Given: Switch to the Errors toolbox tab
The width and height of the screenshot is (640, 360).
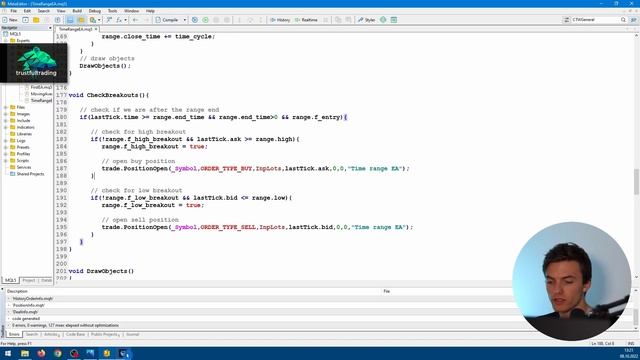Looking at the screenshot, I should click(14, 334).
